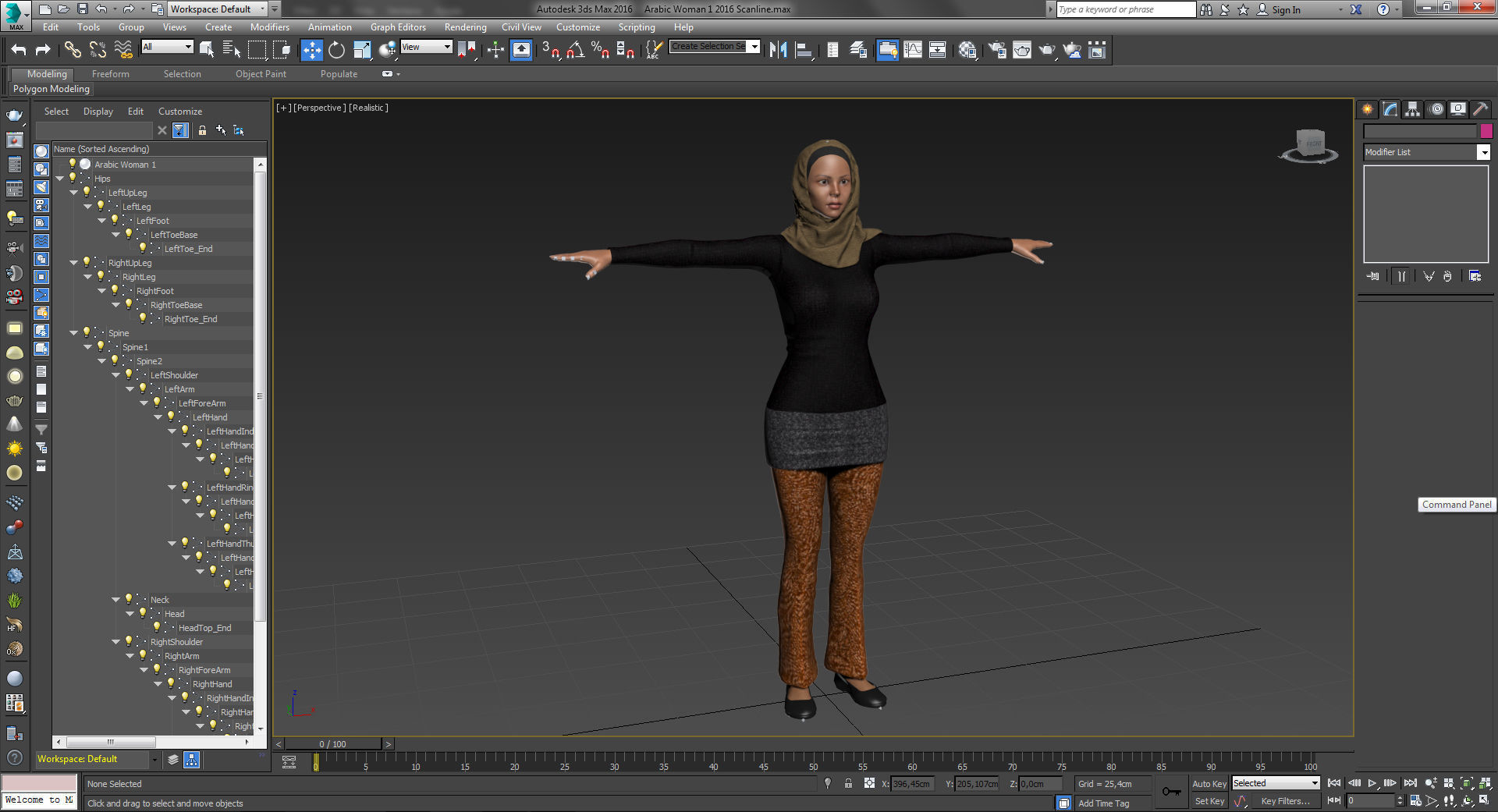Open Select by Name dialog
The image size is (1498, 812).
(232, 50)
